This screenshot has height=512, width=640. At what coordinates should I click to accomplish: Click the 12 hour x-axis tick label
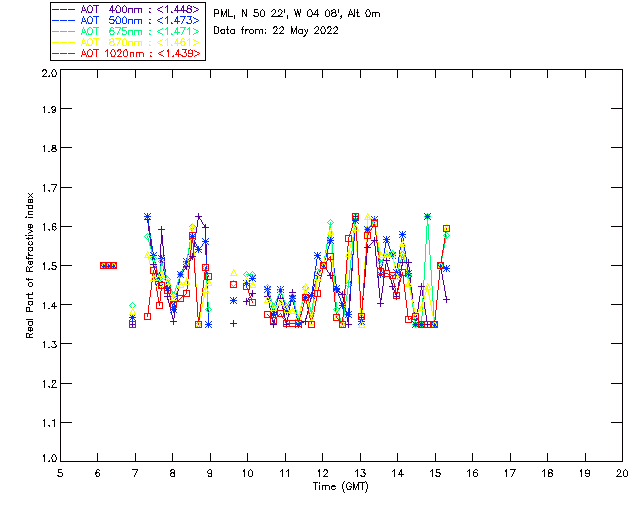322,473
